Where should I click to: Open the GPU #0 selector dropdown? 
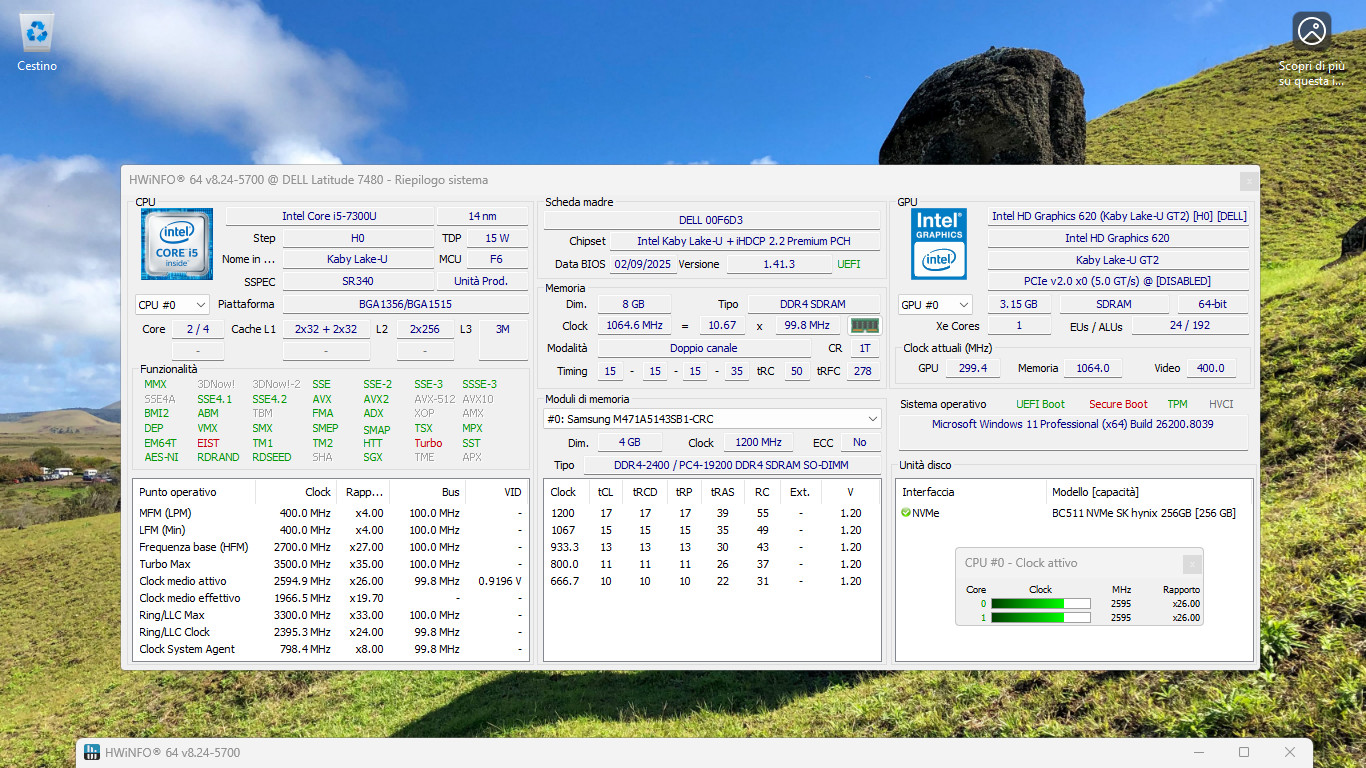935,305
